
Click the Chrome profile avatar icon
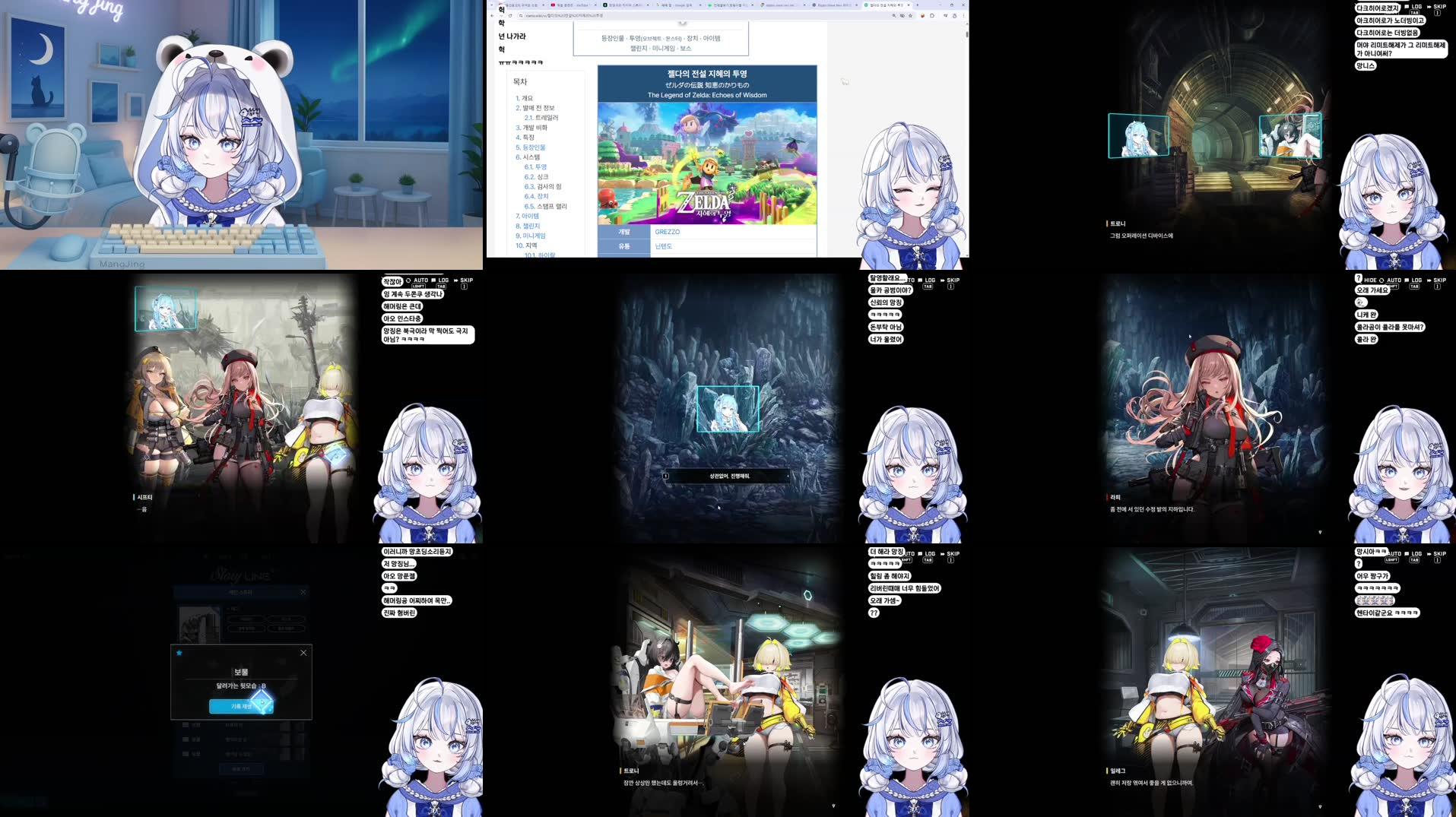pyautogui.click(x=954, y=15)
